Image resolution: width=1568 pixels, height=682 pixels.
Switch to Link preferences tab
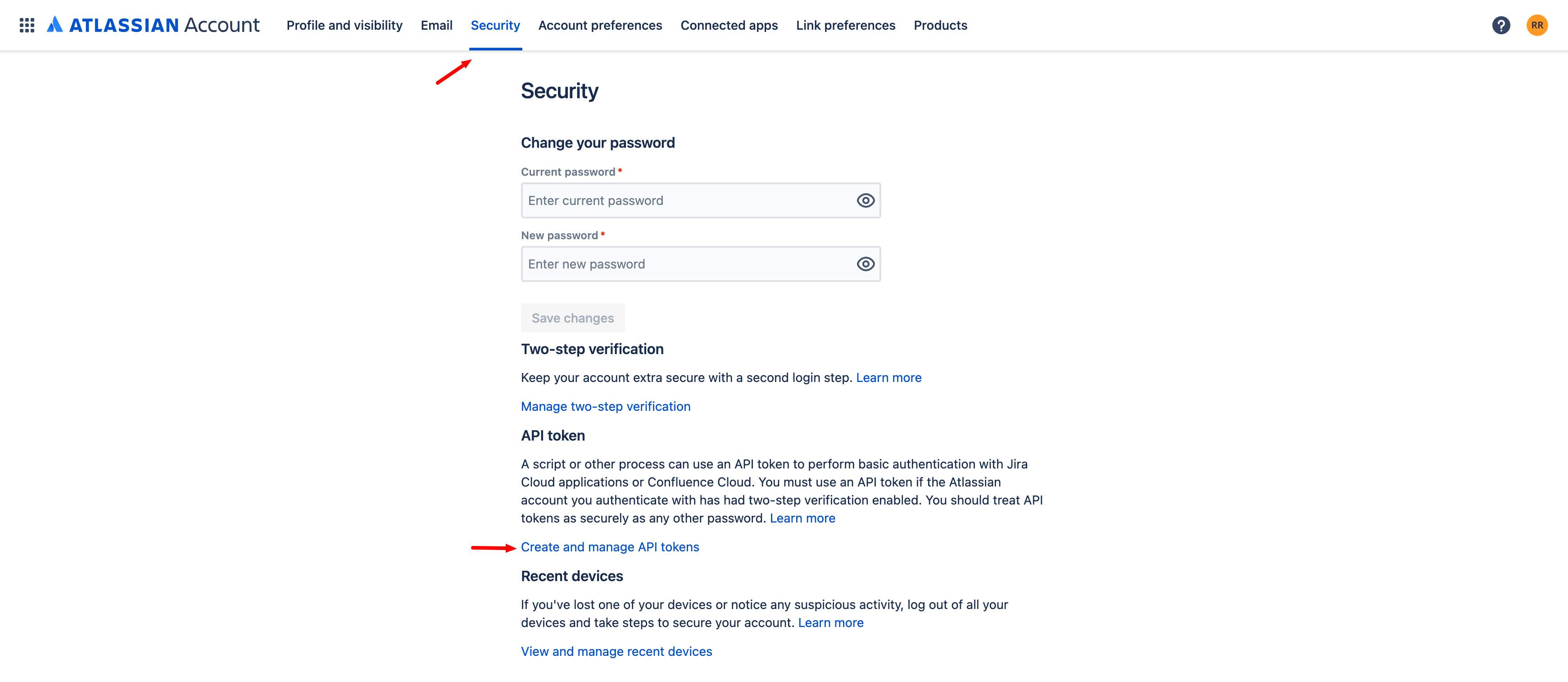(845, 25)
